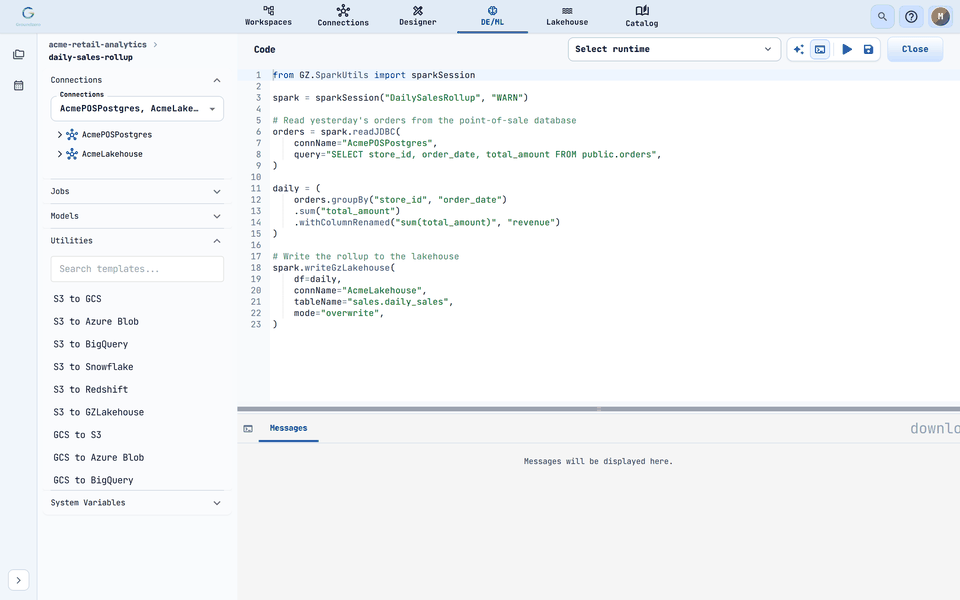Click the acme-retail-analytics breadcrumb
960x600 pixels.
97,44
